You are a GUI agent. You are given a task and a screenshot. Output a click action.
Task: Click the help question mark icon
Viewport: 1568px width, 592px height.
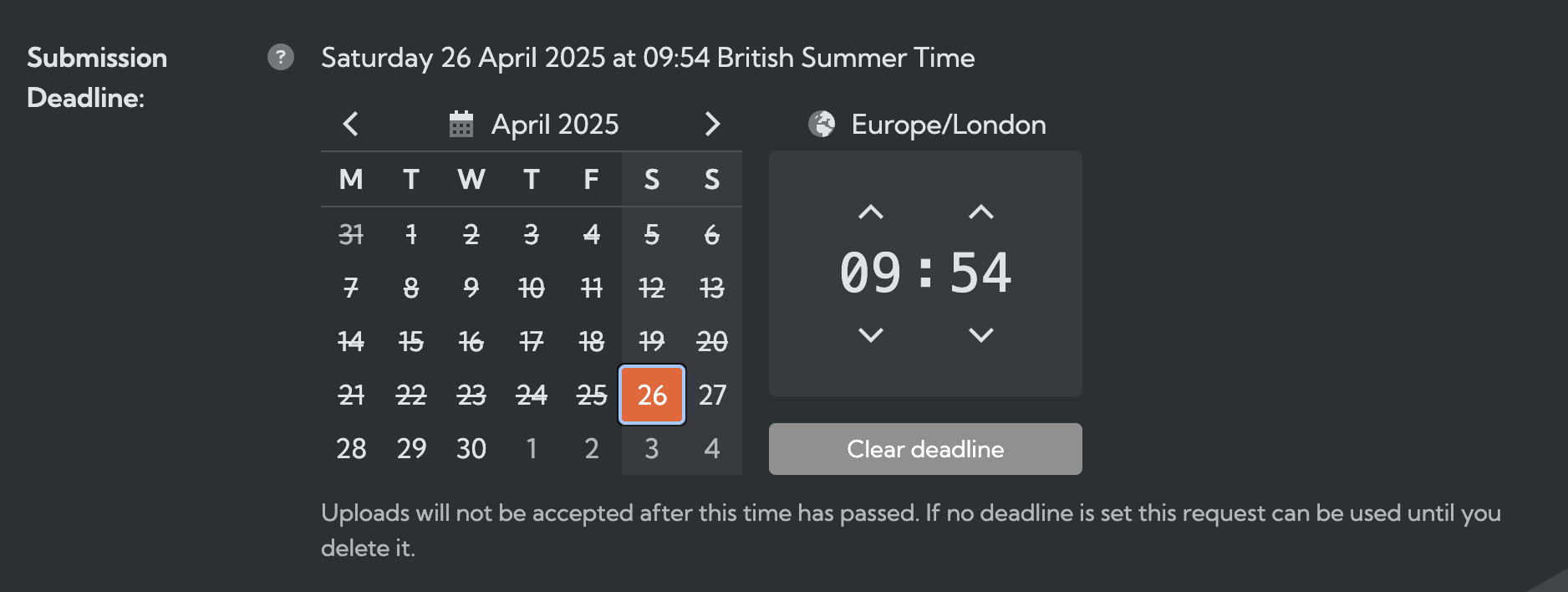(x=281, y=57)
